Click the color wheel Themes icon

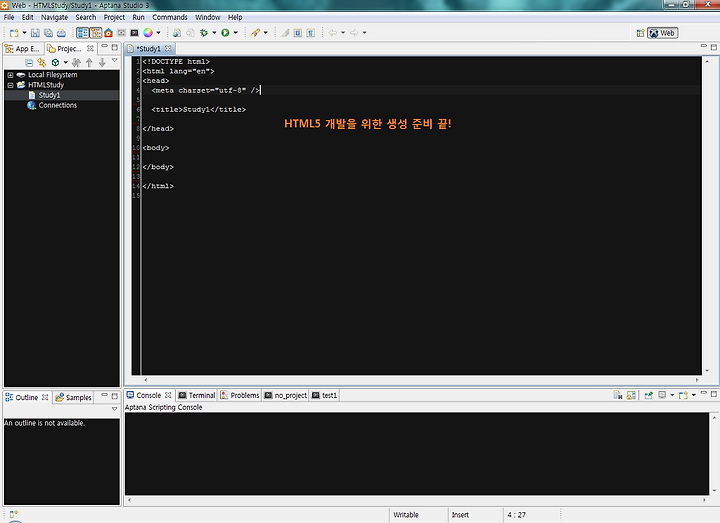(x=148, y=33)
